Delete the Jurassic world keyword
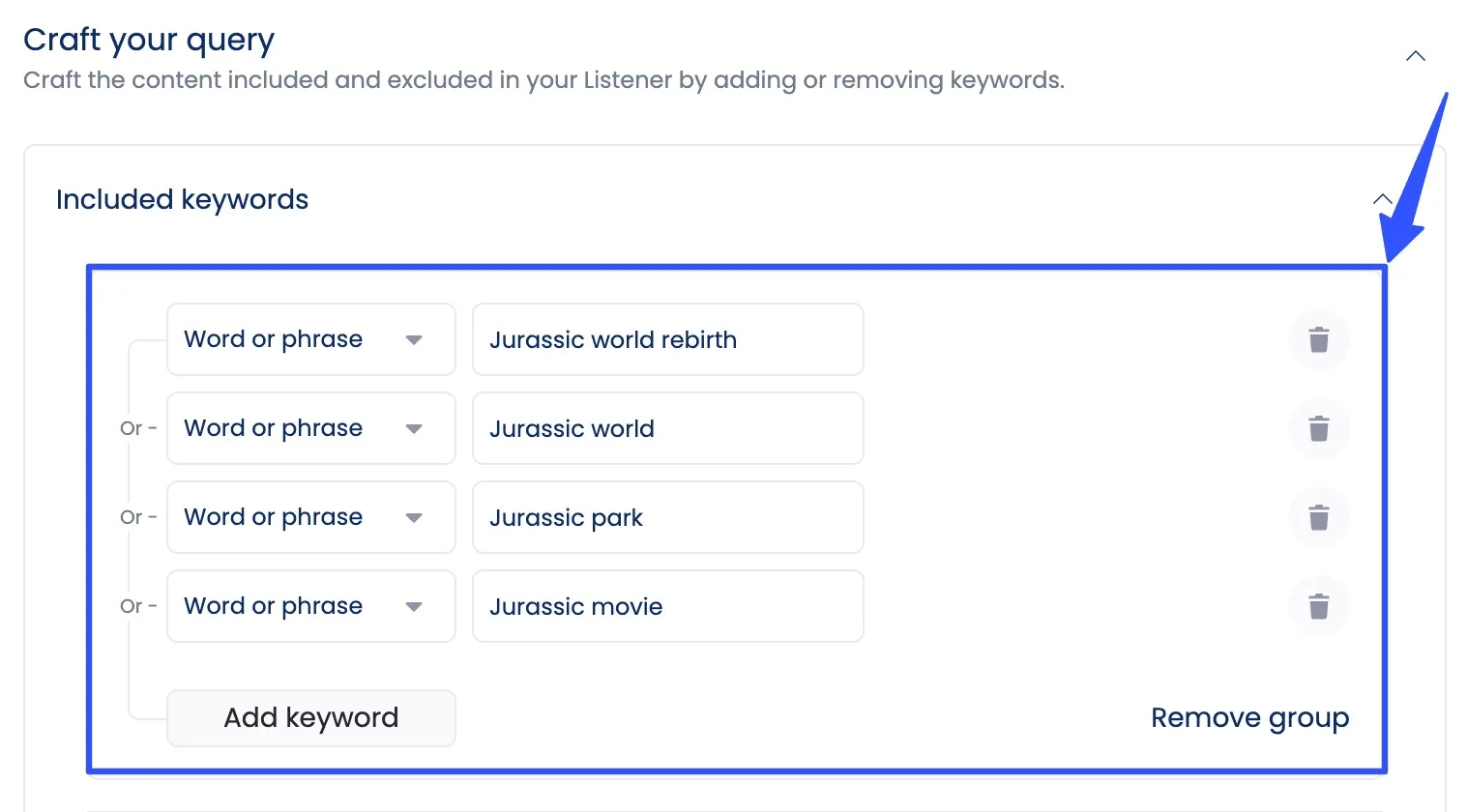The image size is (1468, 812). pyautogui.click(x=1319, y=428)
